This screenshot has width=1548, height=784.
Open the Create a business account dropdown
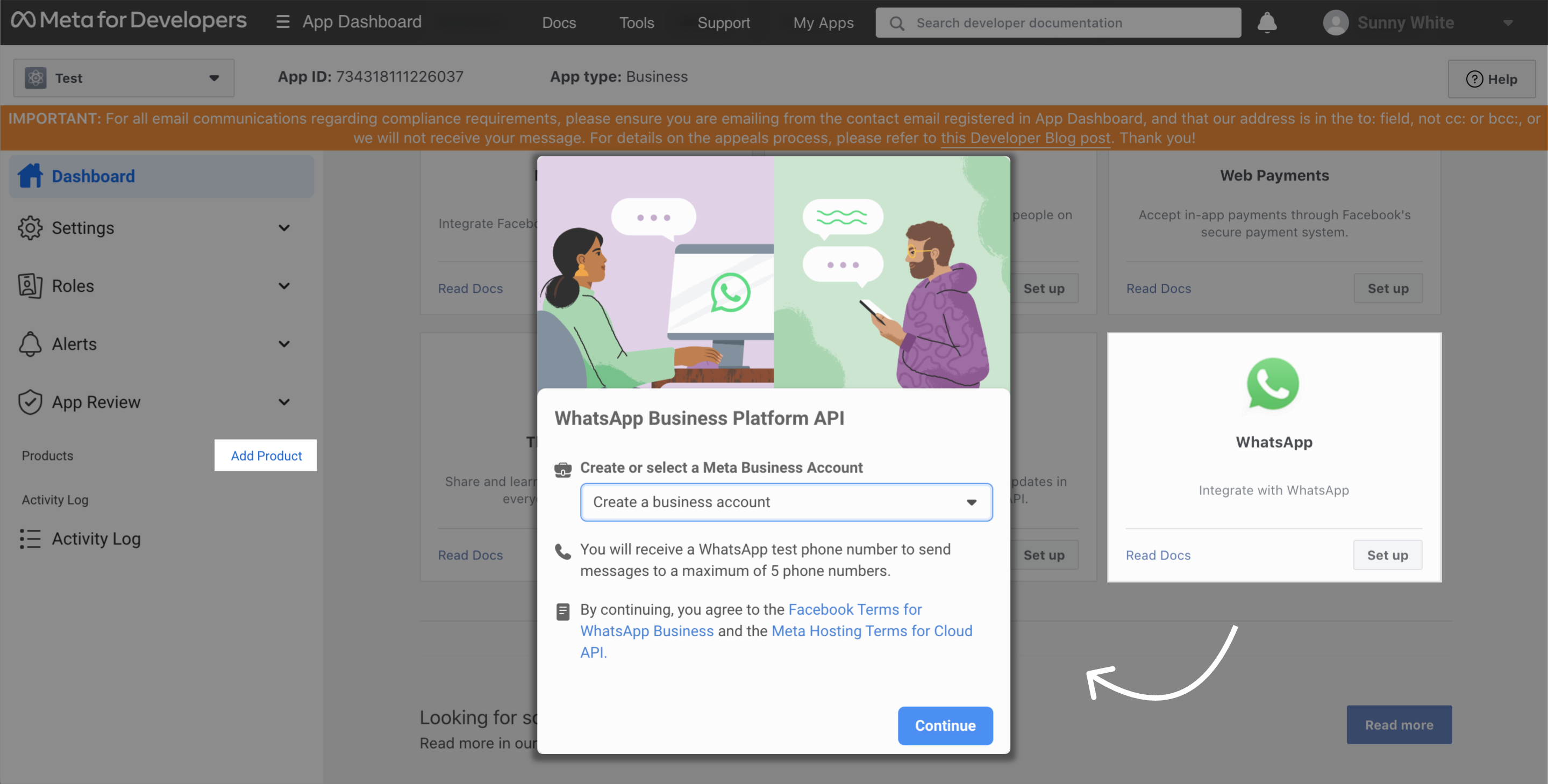pyautogui.click(x=786, y=502)
